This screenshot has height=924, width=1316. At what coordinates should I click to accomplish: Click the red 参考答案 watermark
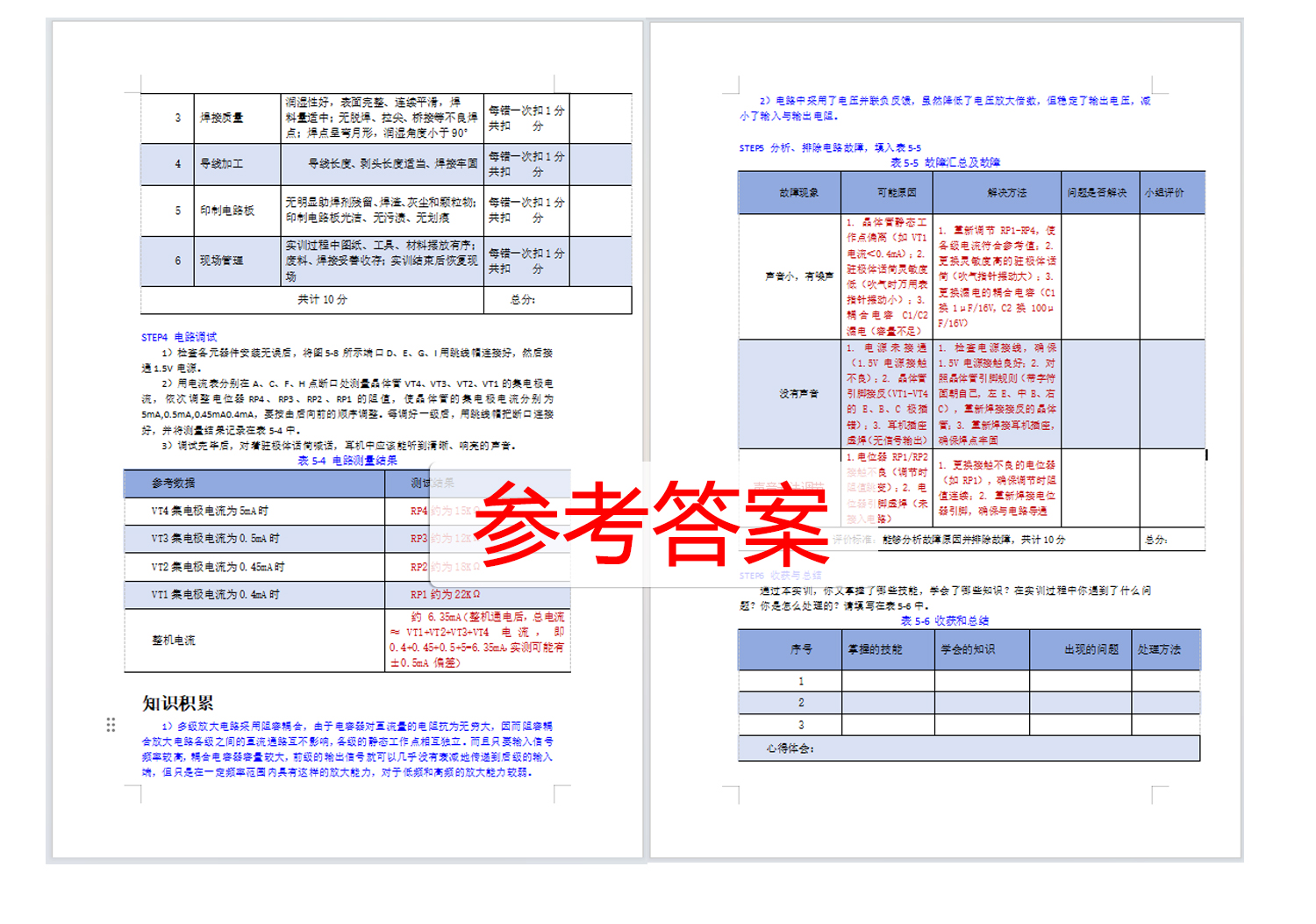click(654, 524)
